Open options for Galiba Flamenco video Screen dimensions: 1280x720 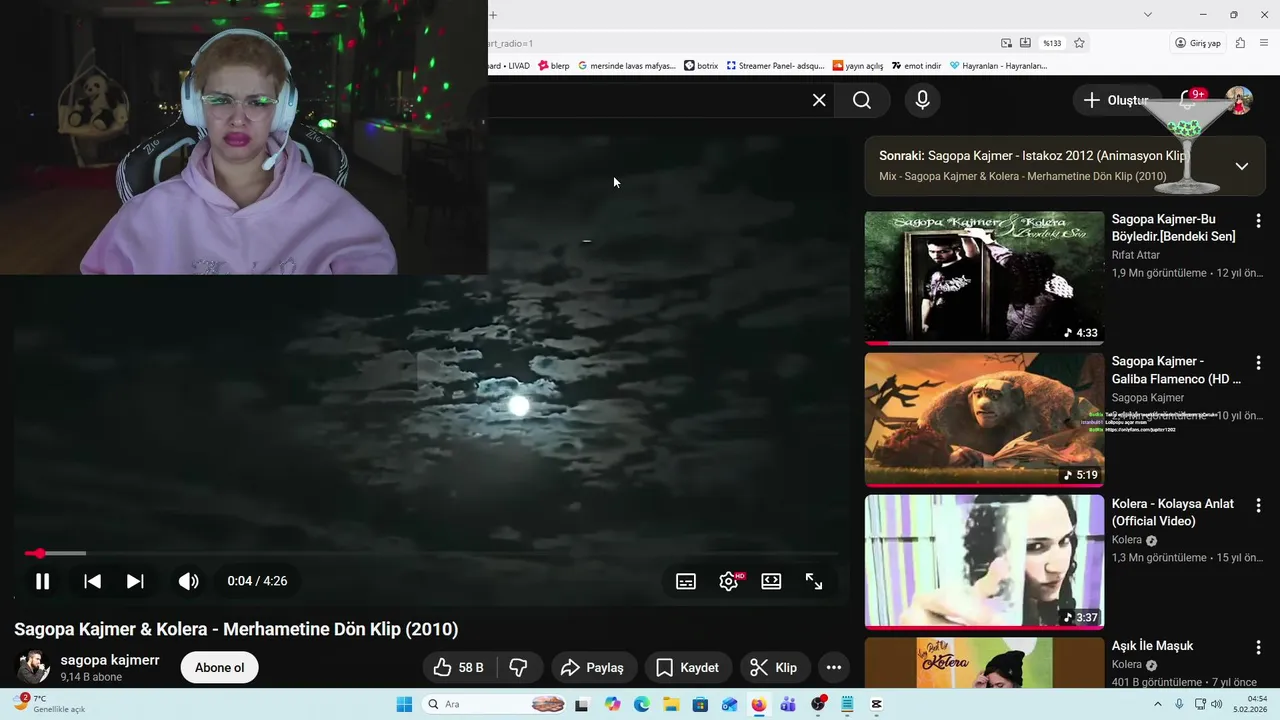click(1258, 363)
